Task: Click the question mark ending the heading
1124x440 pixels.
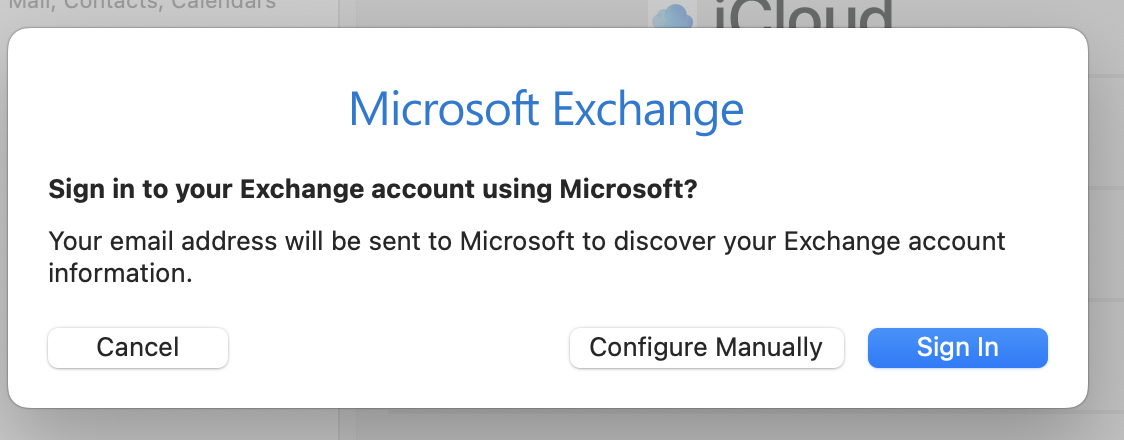Action: (689, 190)
